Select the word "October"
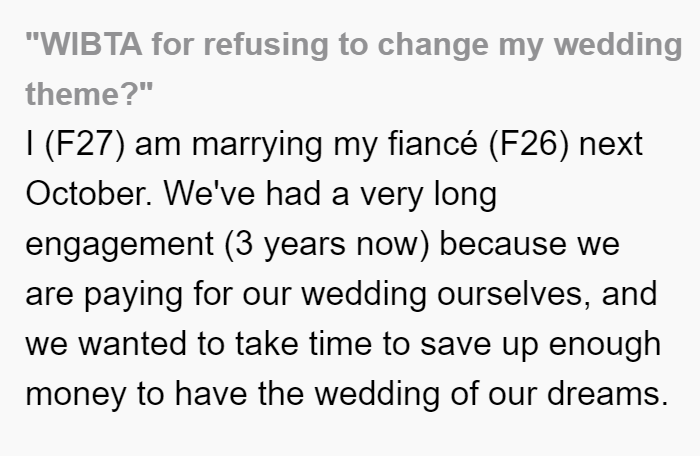Image resolution: width=700 pixels, height=456 pixels. coord(85,193)
